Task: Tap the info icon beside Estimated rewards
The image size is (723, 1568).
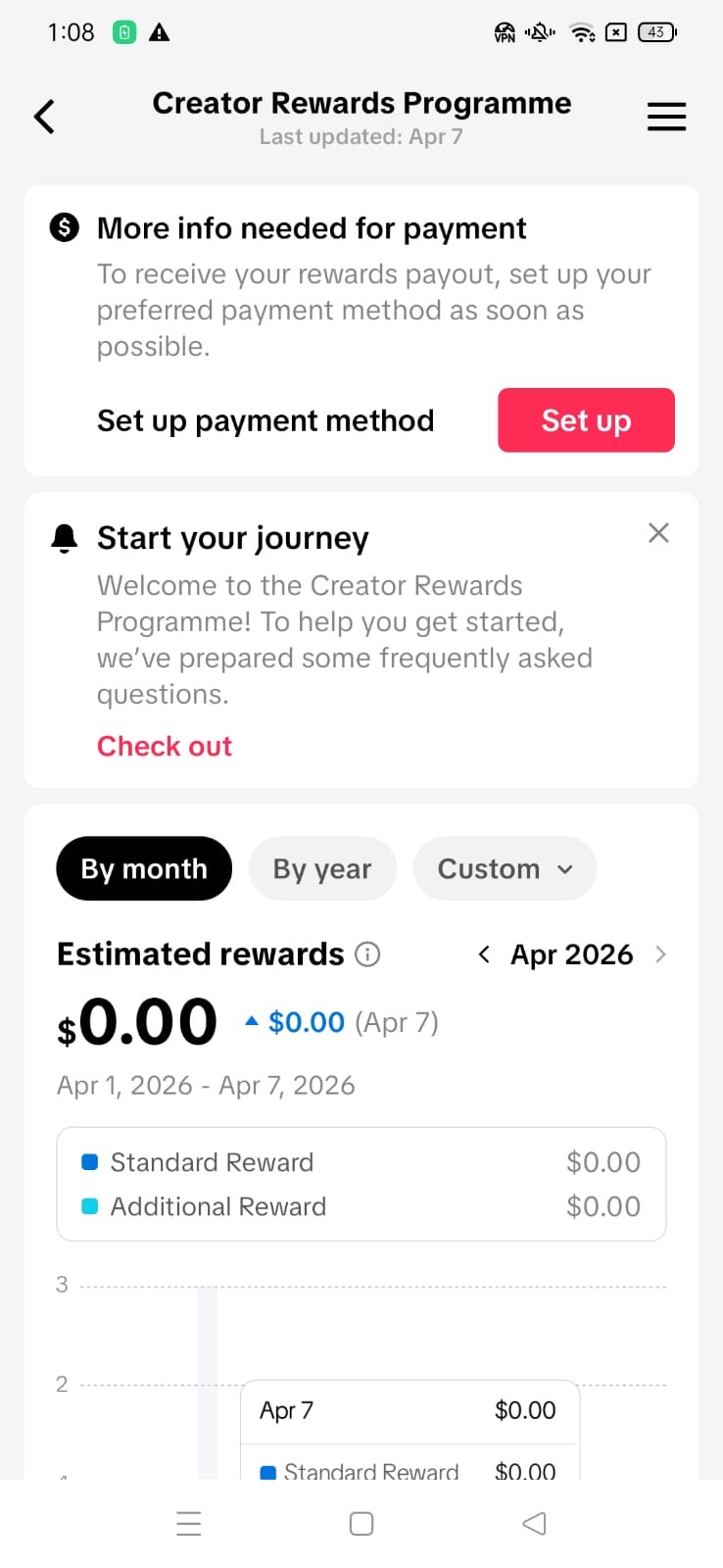Action: pyautogui.click(x=367, y=955)
